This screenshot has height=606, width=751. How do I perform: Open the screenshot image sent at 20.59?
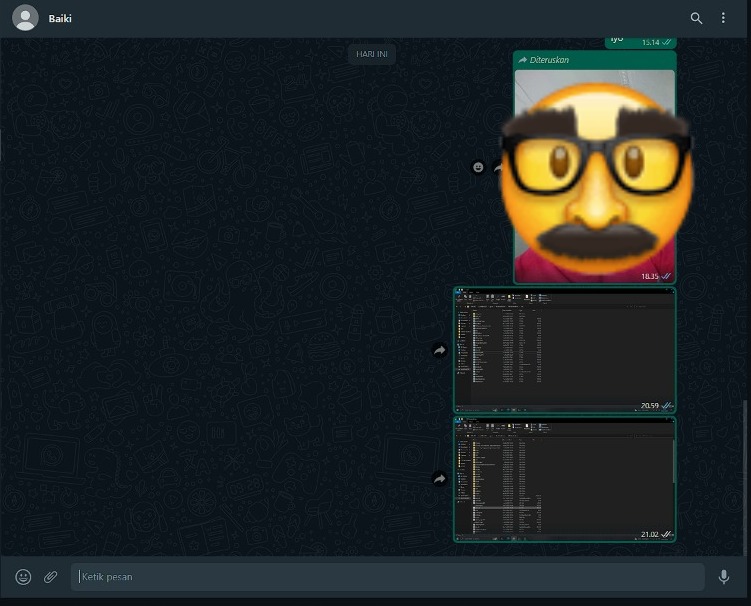565,351
